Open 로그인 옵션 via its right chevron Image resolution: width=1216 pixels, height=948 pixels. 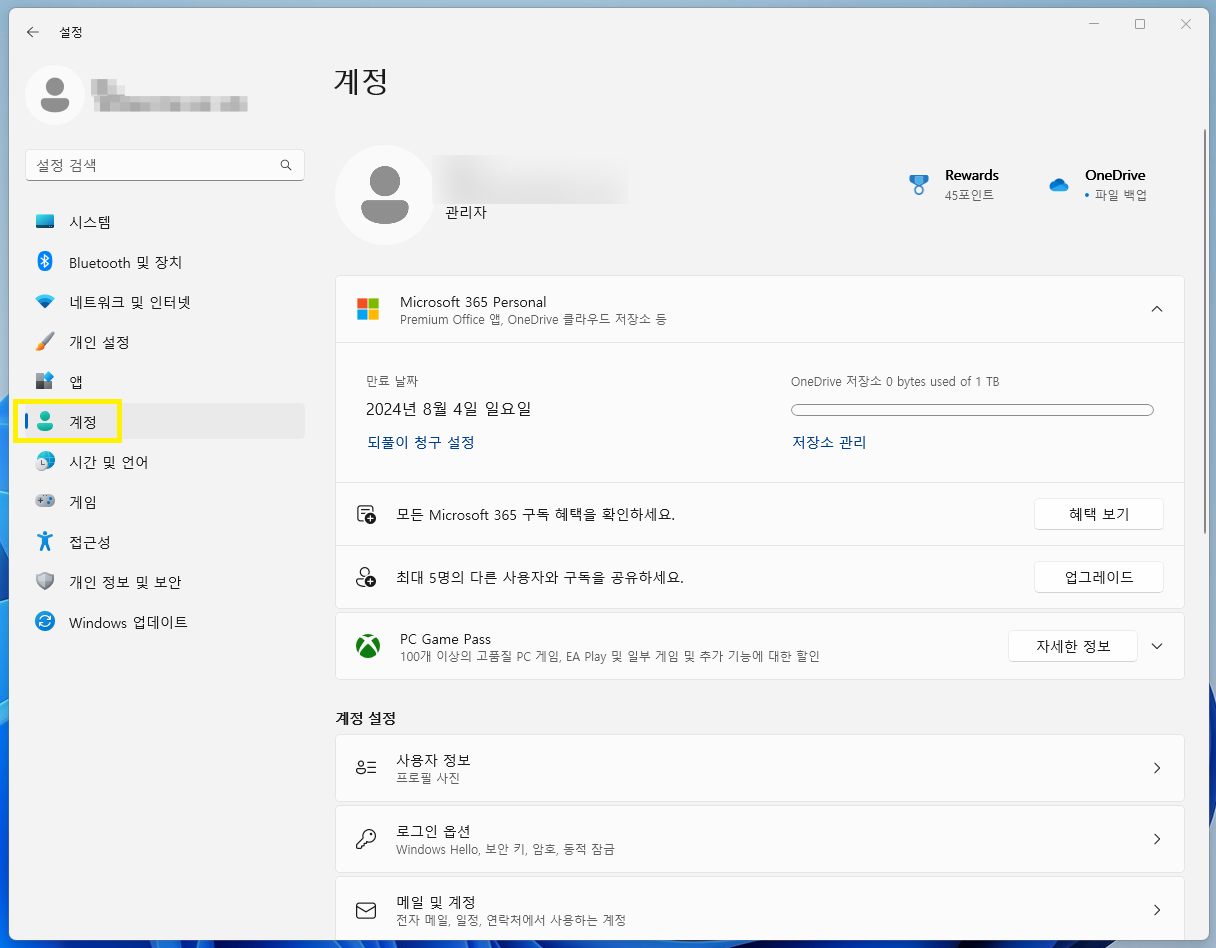click(x=1157, y=839)
